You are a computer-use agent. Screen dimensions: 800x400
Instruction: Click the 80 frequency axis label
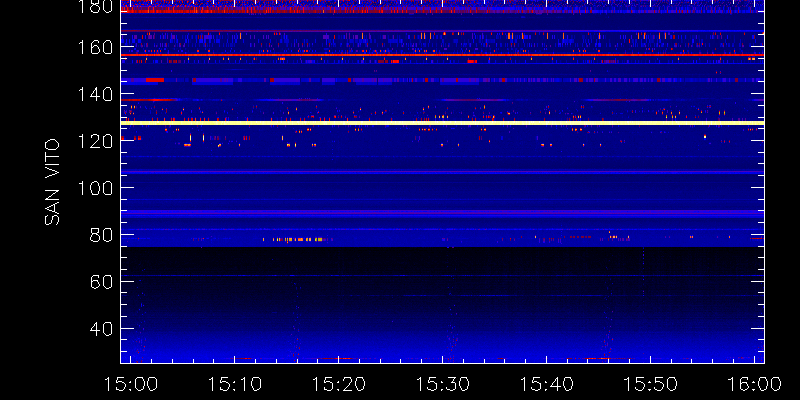[101, 235]
